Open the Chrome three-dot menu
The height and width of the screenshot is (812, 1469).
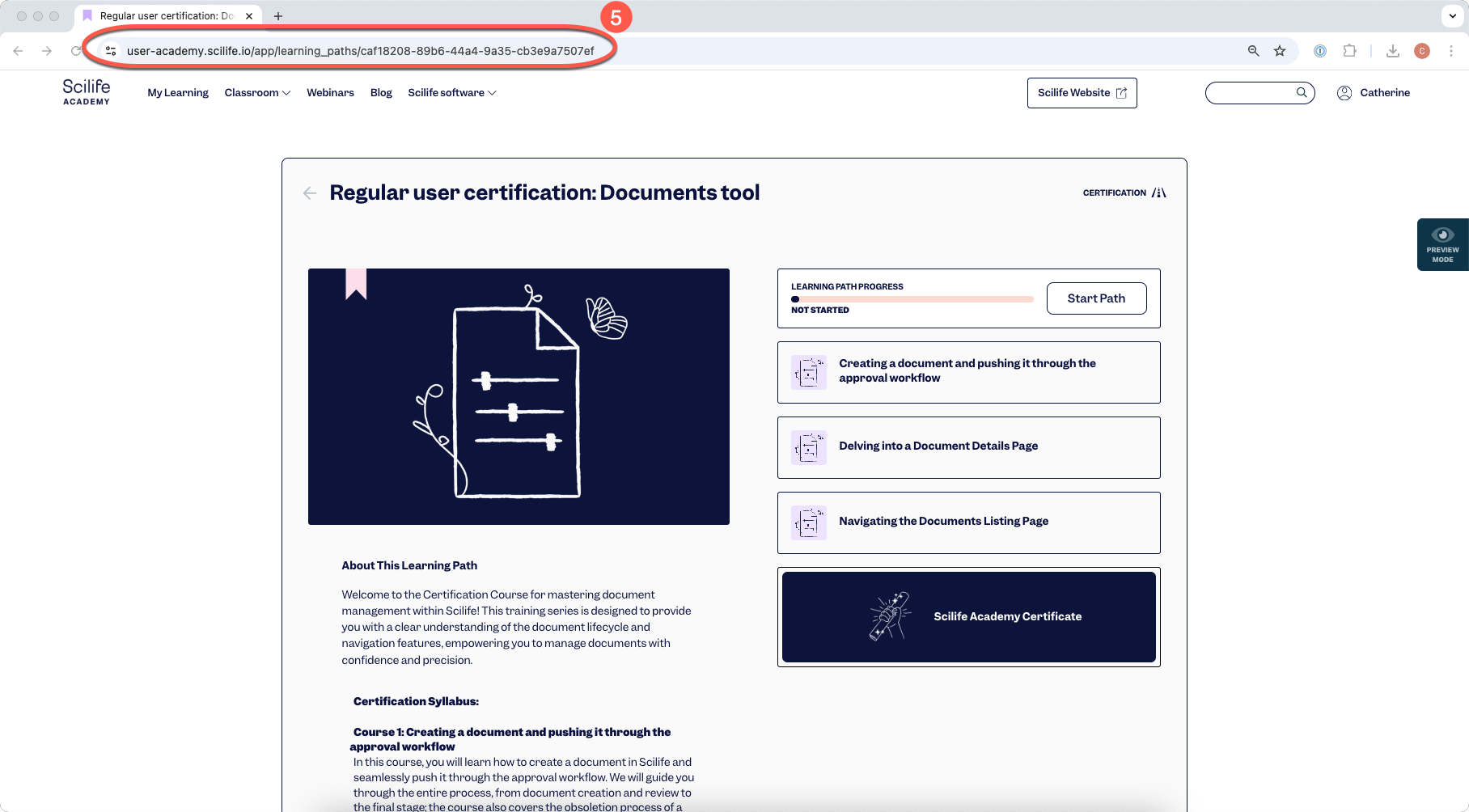(x=1451, y=51)
